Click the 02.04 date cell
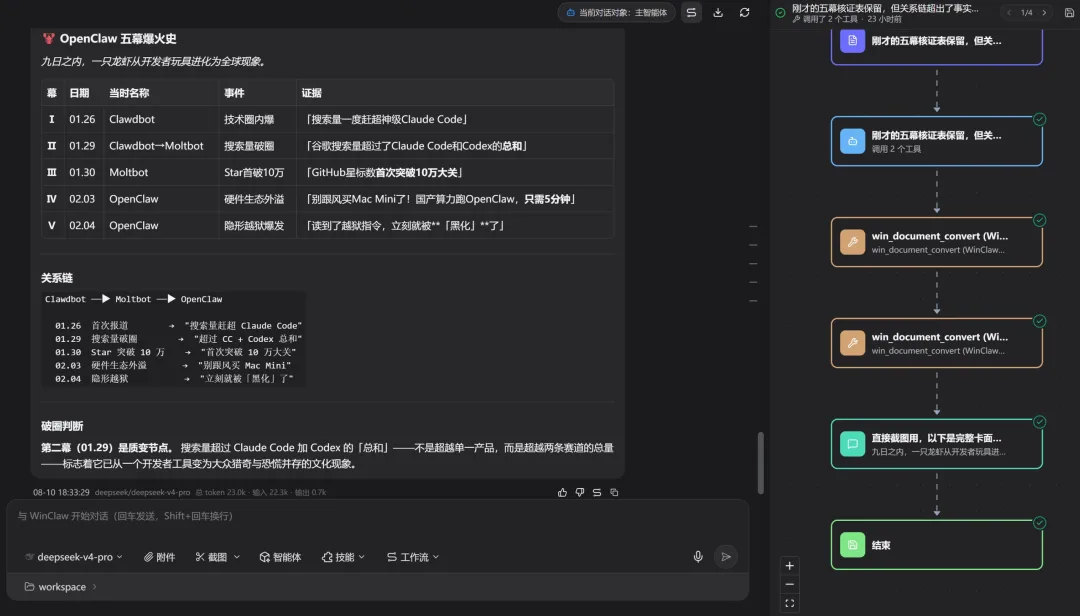Viewport: 1080px width, 616px height. click(82, 225)
